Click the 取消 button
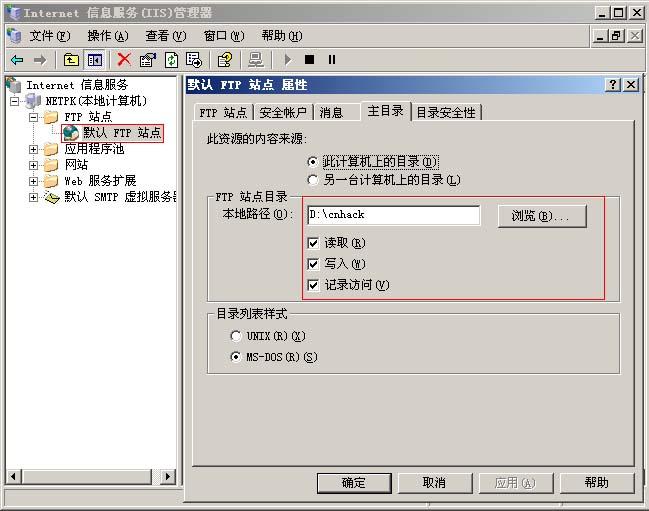This screenshot has width=649, height=511. (x=435, y=483)
